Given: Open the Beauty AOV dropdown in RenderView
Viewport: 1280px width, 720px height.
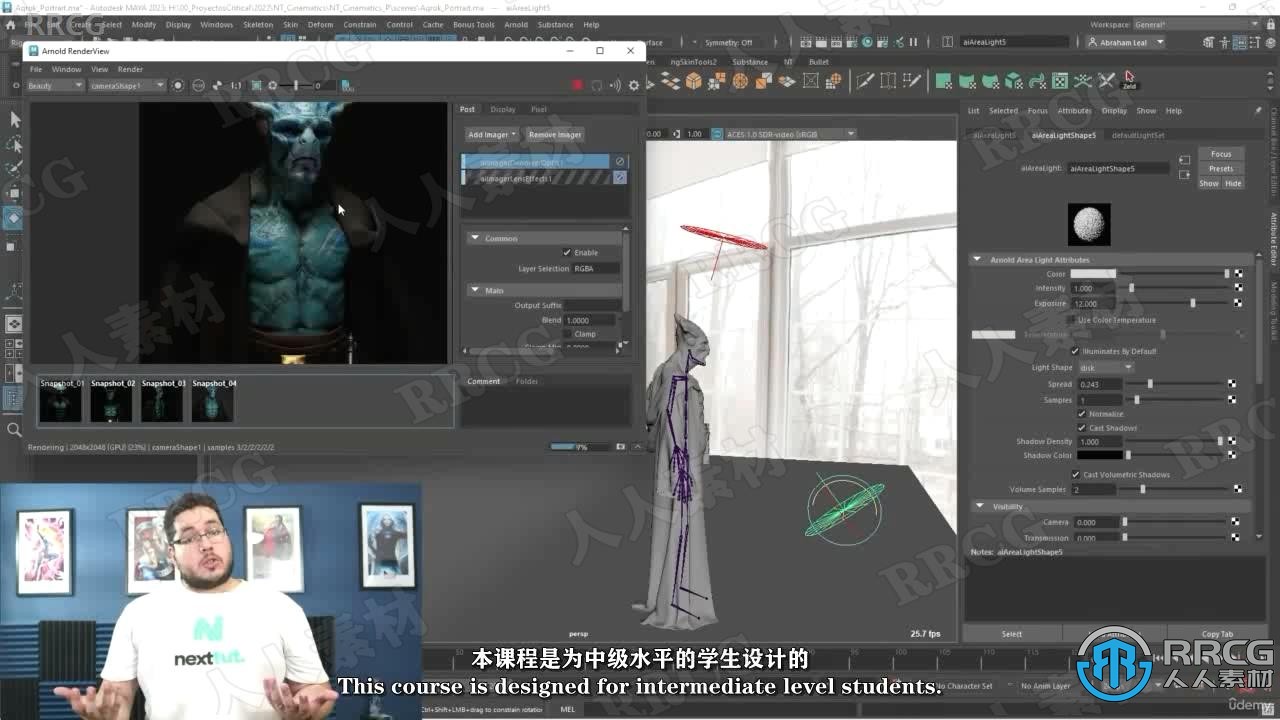Looking at the screenshot, I should 55,86.
